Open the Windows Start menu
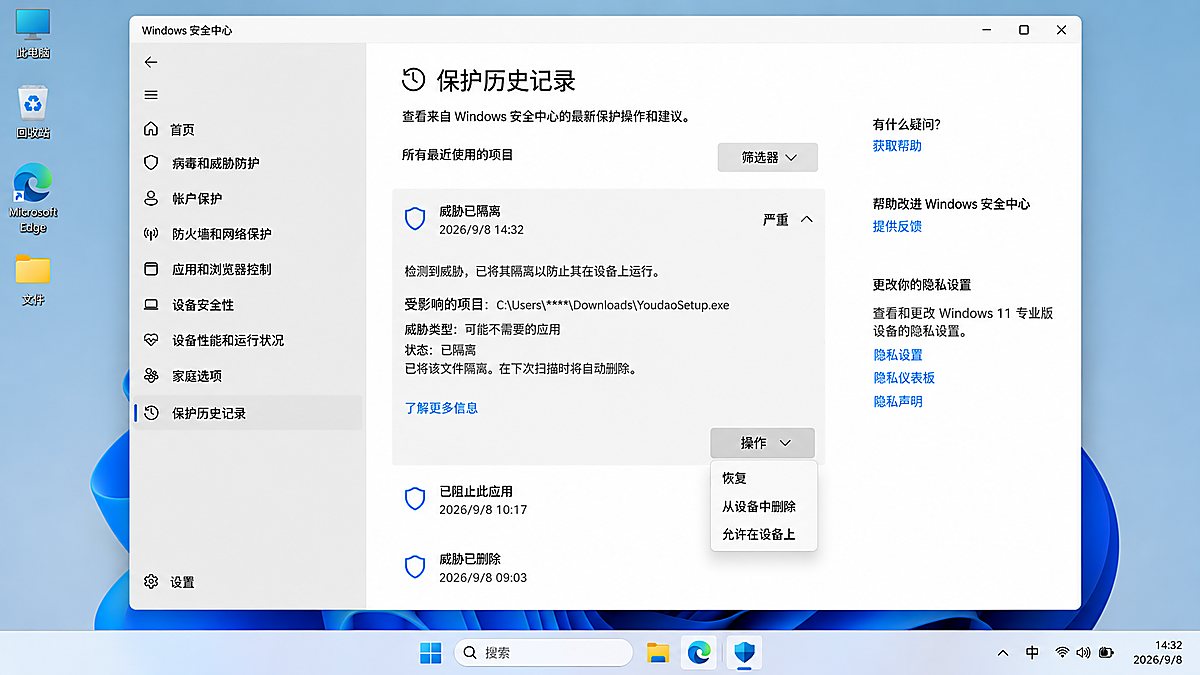This screenshot has width=1200, height=675. [x=431, y=653]
